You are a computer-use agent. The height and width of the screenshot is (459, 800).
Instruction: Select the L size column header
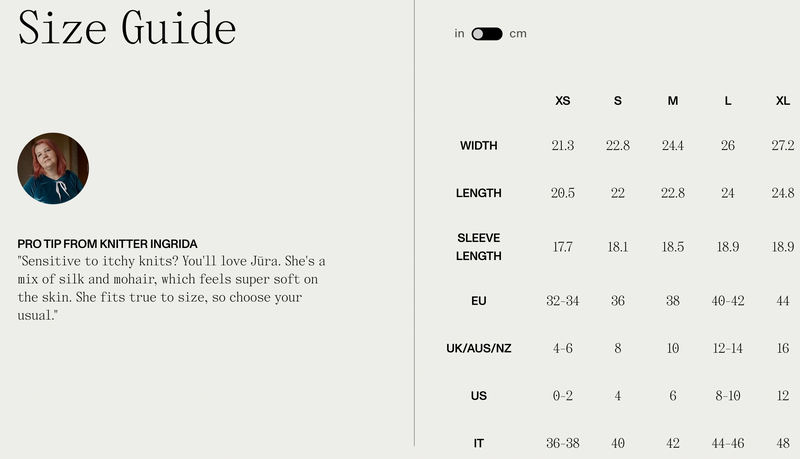(728, 101)
